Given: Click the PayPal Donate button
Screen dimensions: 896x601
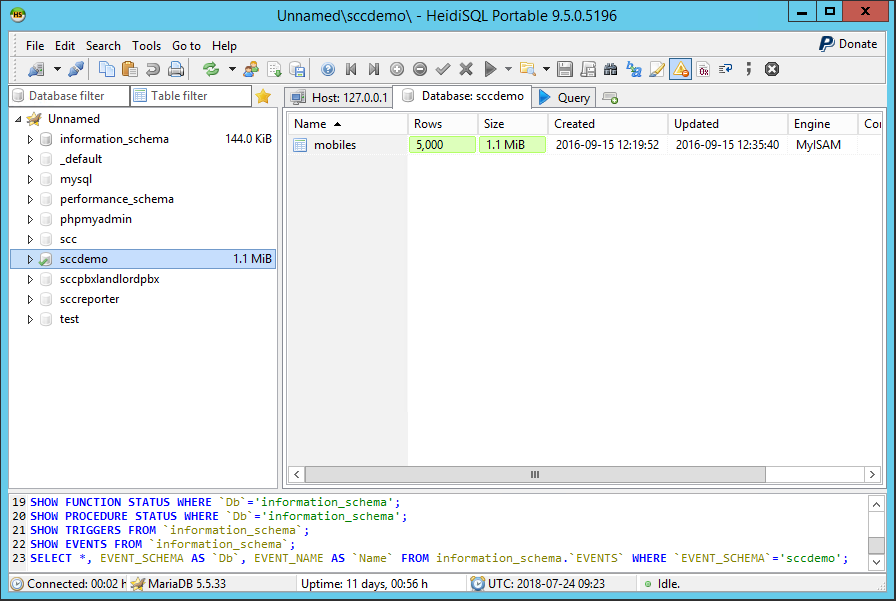Looking at the screenshot, I should 848,44.
